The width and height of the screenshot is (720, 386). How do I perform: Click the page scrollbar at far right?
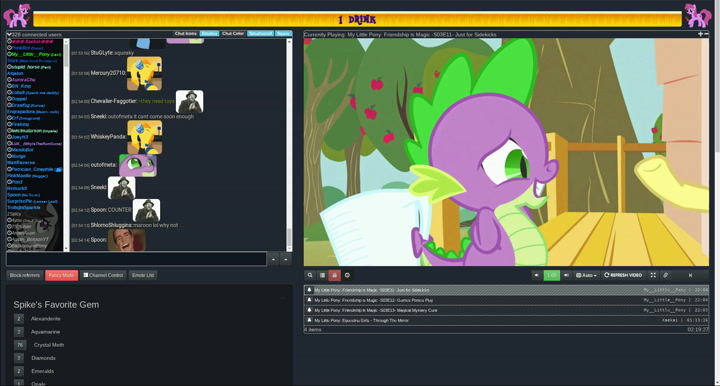click(x=717, y=193)
